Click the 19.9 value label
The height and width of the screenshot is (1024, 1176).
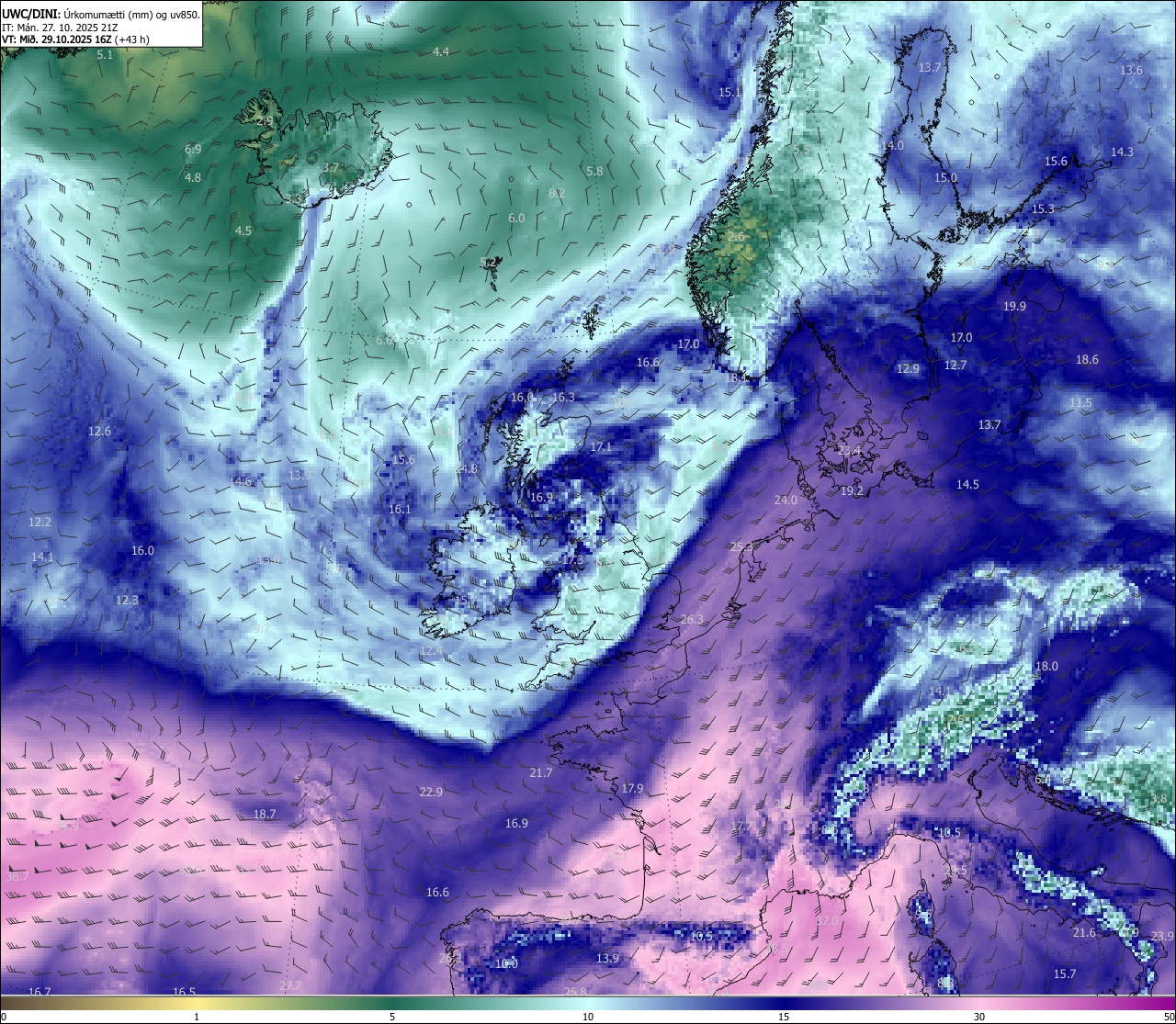click(x=1014, y=307)
